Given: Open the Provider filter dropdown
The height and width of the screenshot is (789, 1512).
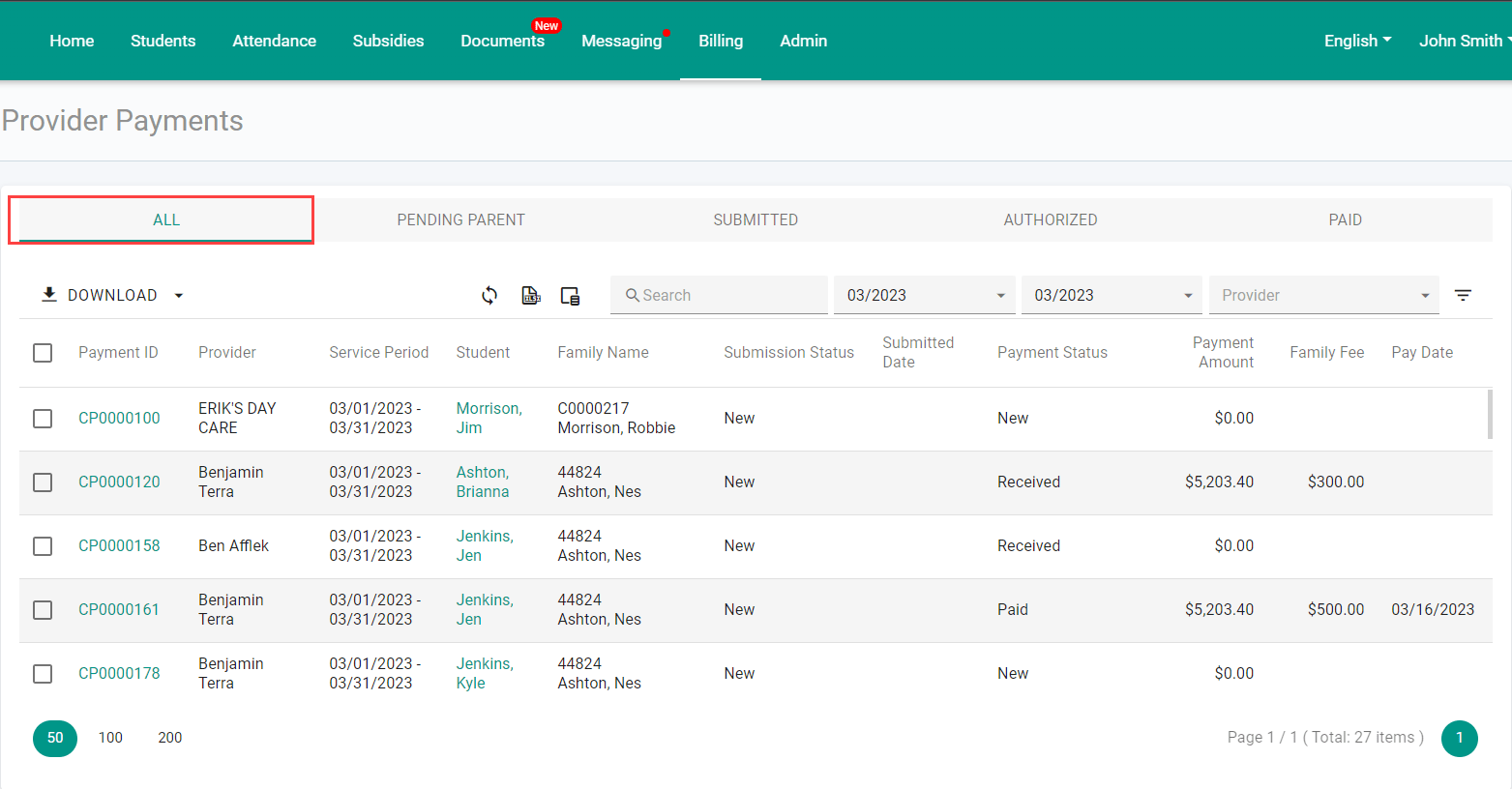Looking at the screenshot, I should point(1323,295).
